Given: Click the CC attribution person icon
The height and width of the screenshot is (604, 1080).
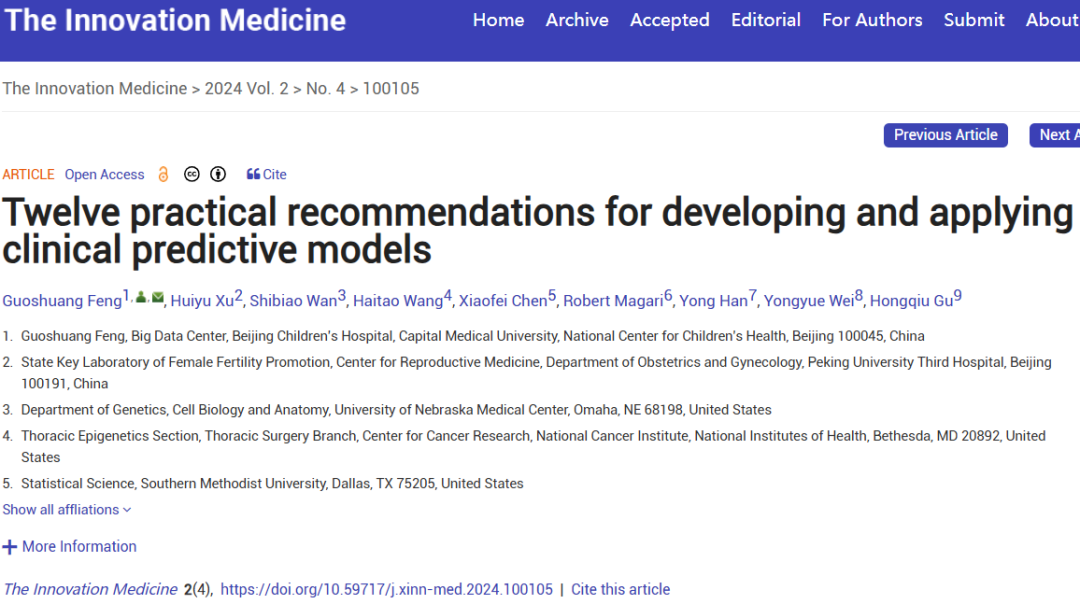Looking at the screenshot, I should (218, 174).
